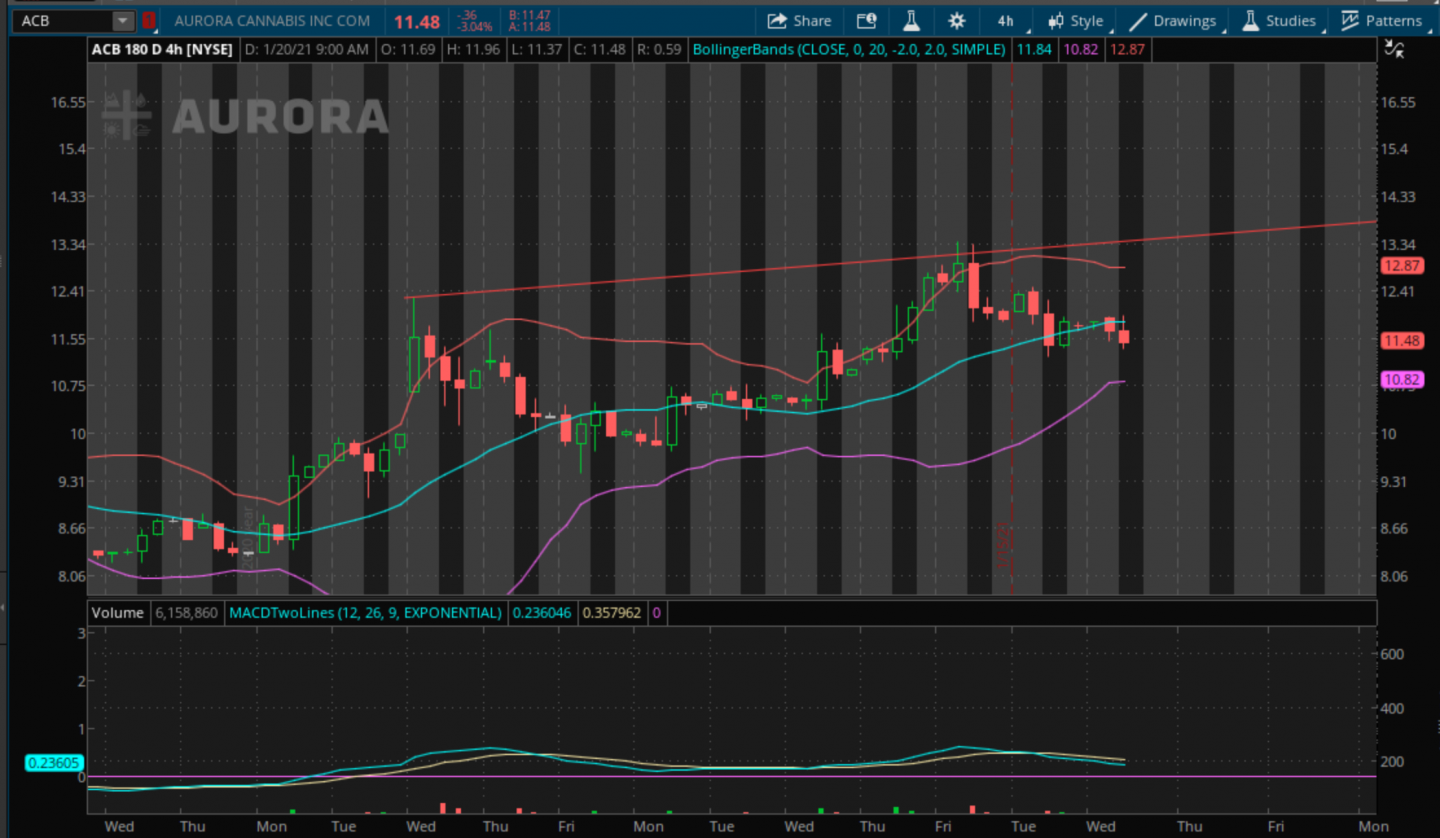Screen dimensions: 1440x838
Task: Click the Volume label in lower panel
Action: pyautogui.click(x=117, y=612)
